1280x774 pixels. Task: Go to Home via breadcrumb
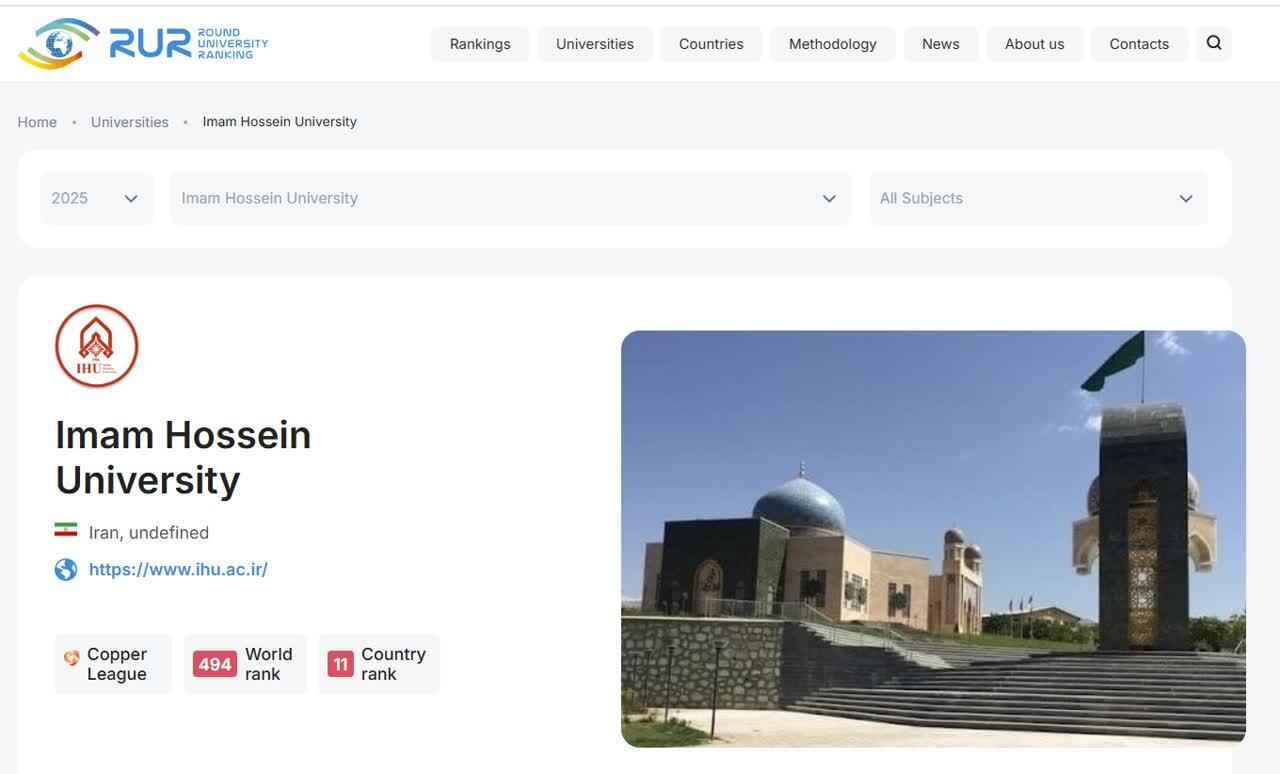click(x=36, y=121)
